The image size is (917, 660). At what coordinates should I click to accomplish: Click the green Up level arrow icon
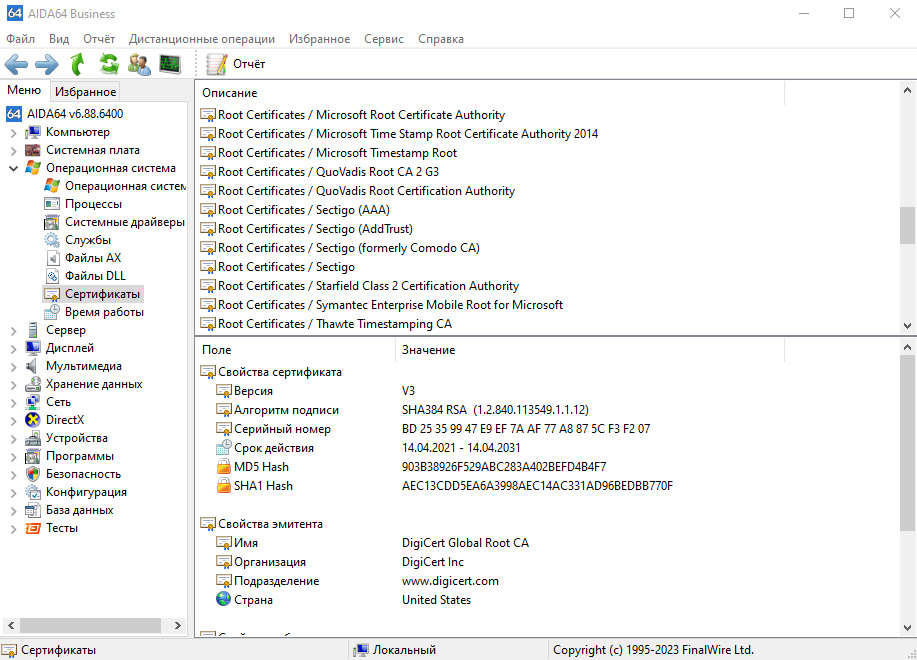click(x=78, y=64)
